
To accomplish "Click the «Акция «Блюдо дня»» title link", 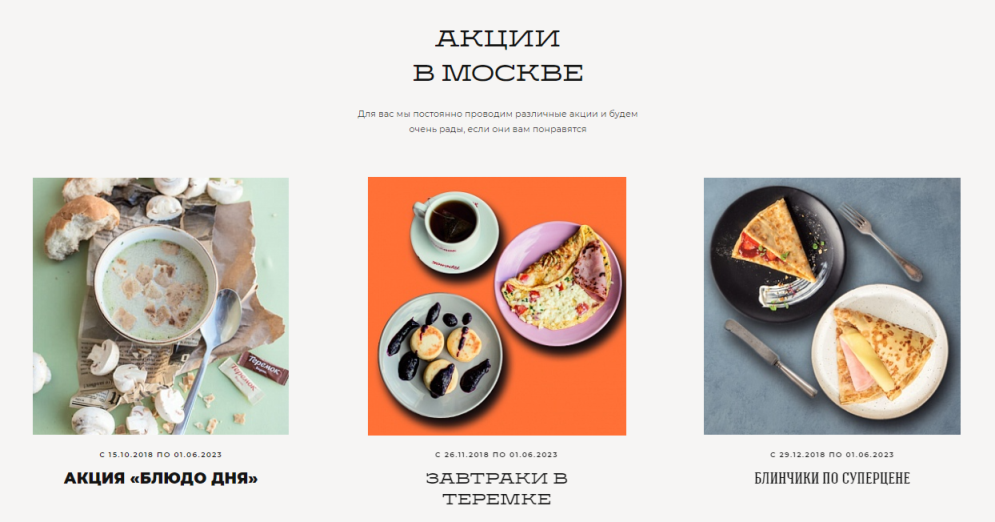I will (x=161, y=478).
